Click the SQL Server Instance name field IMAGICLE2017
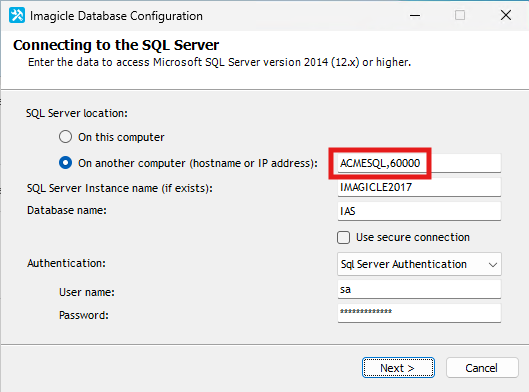Image resolution: width=529 pixels, height=392 pixels. 419,187
